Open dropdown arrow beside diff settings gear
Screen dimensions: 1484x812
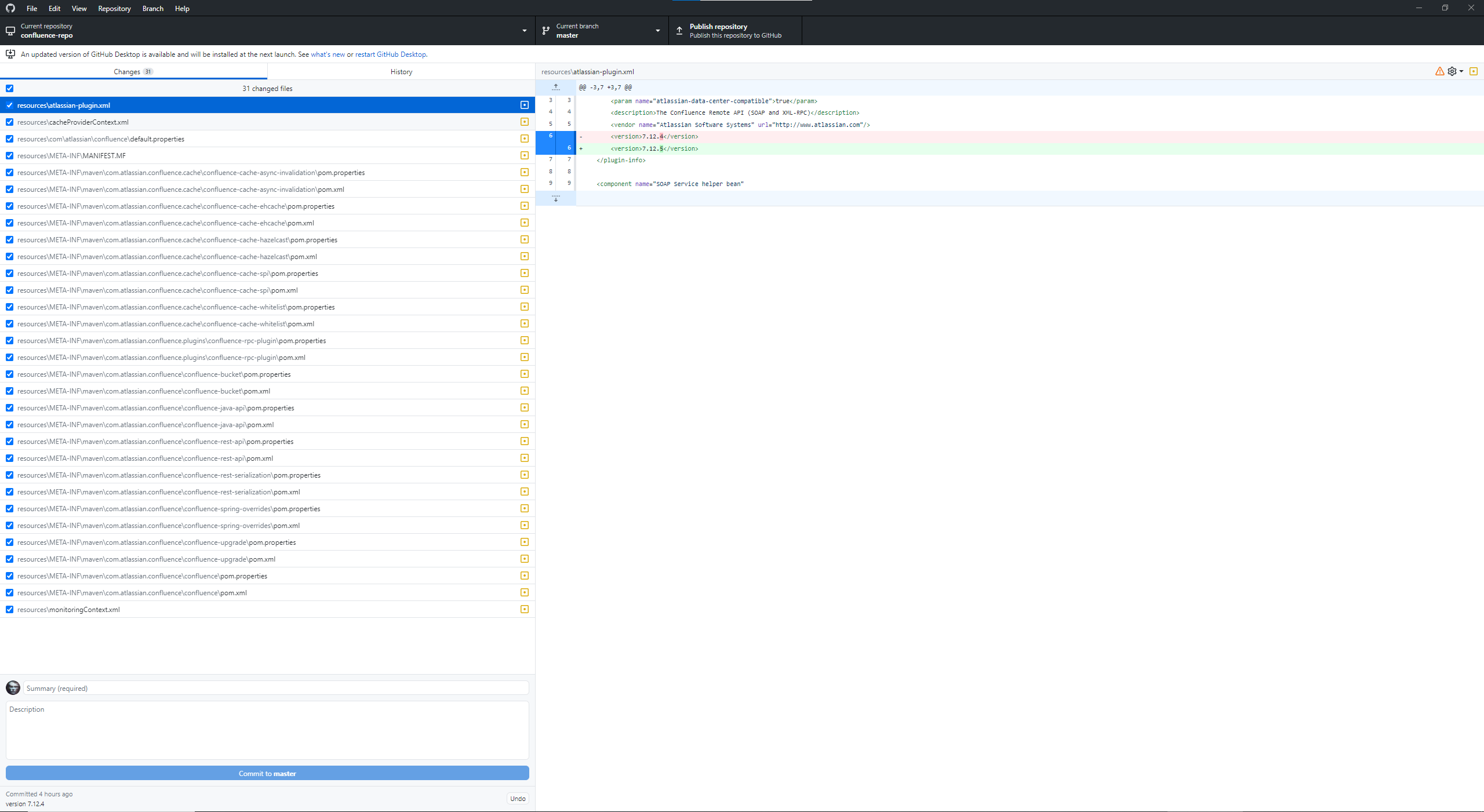[x=1461, y=71]
